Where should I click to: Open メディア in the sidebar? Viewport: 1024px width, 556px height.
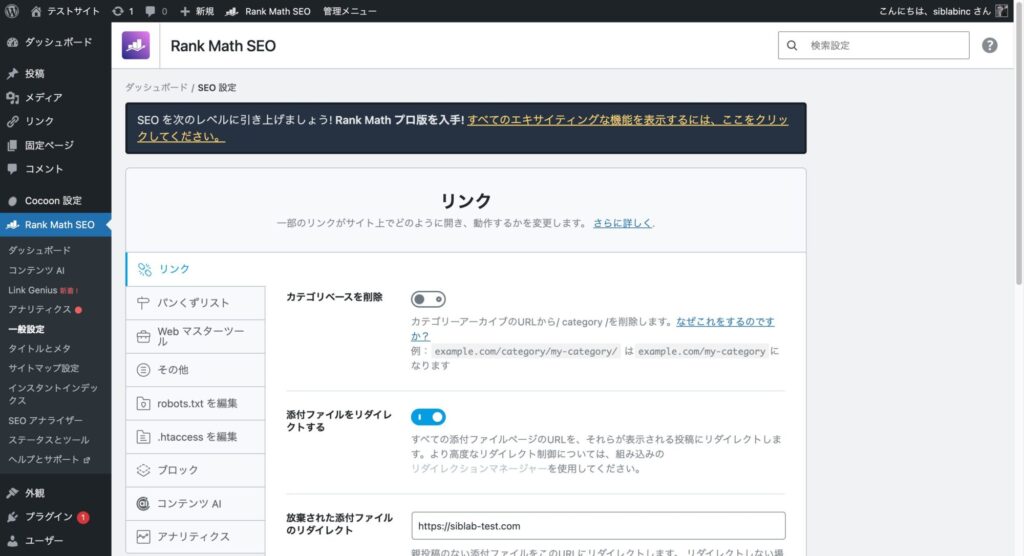point(56,97)
